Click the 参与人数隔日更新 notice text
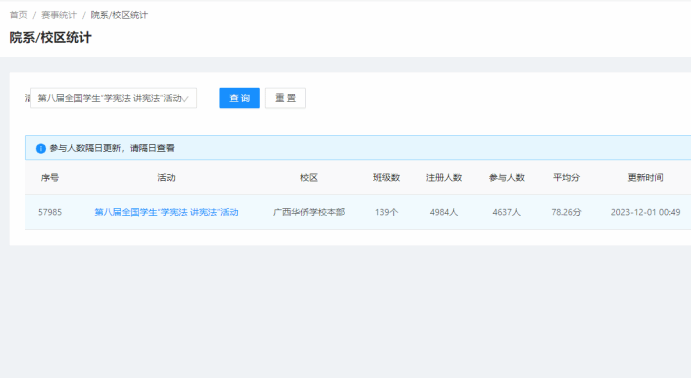Image resolution: width=692 pixels, height=378 pixels. pos(112,148)
